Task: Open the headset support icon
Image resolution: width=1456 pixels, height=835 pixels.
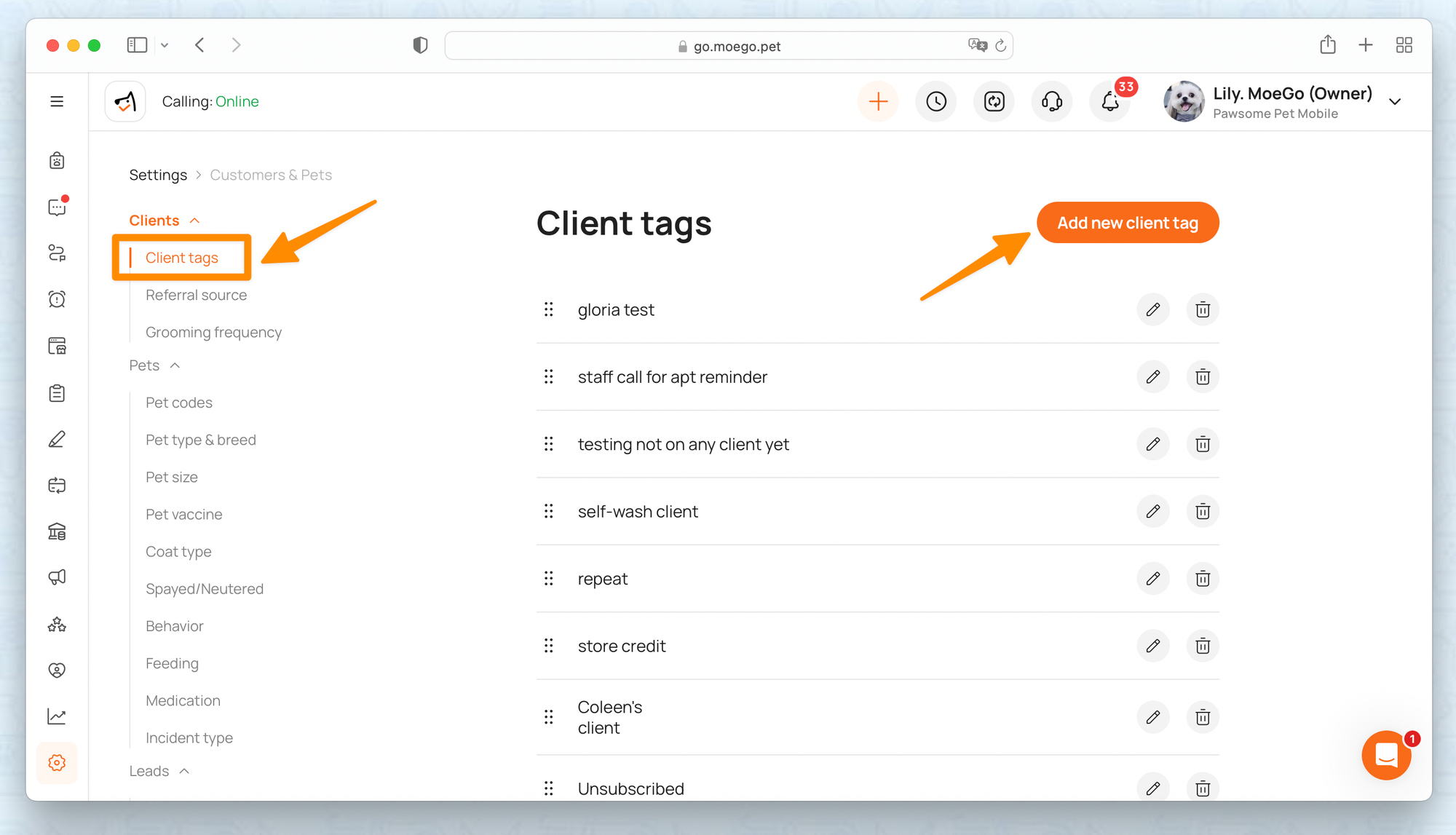Action: [x=1052, y=101]
